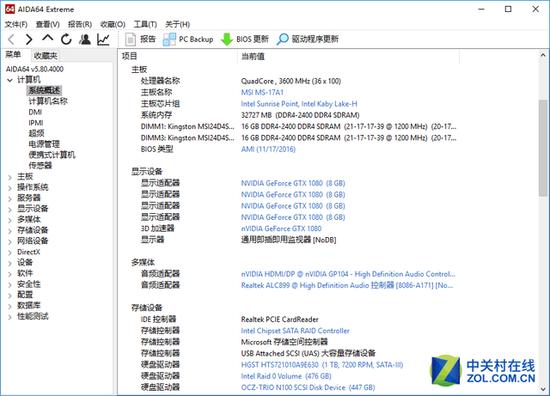550x396 pixels.
Task: Click the vertical scrollbar thumb
Action: pos(543,148)
